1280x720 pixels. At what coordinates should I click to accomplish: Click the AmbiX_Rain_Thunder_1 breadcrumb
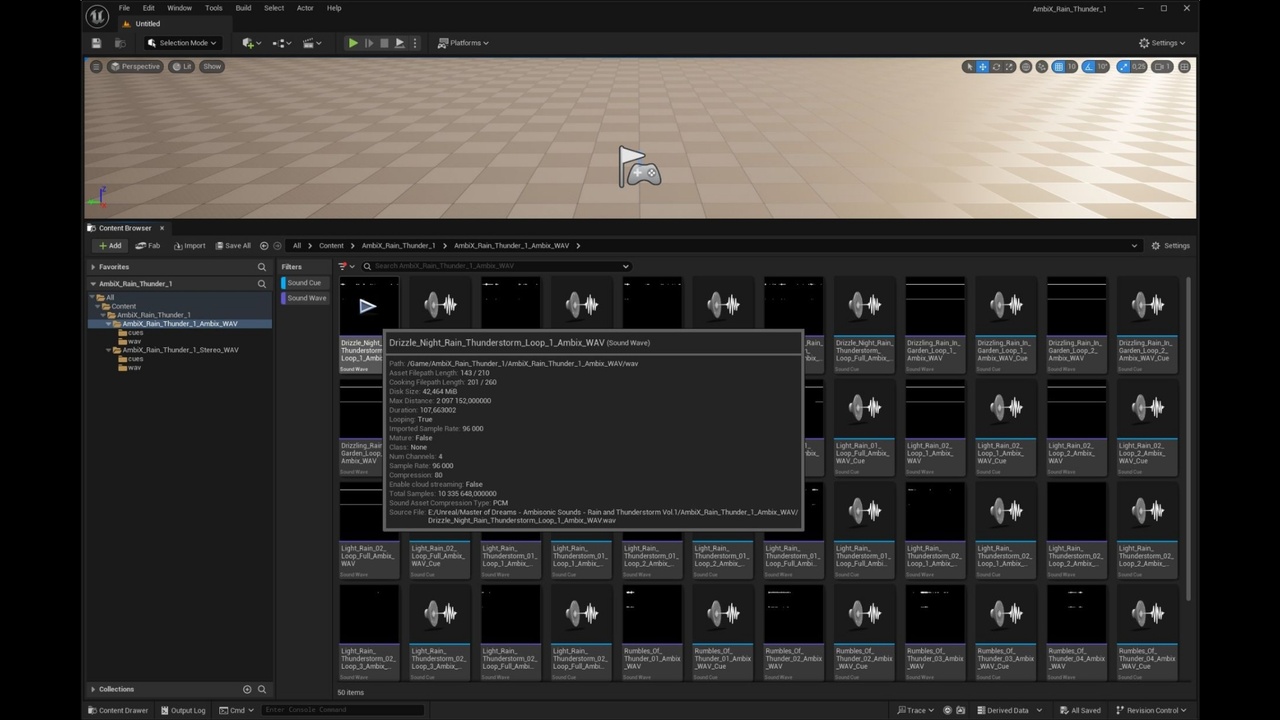398,245
